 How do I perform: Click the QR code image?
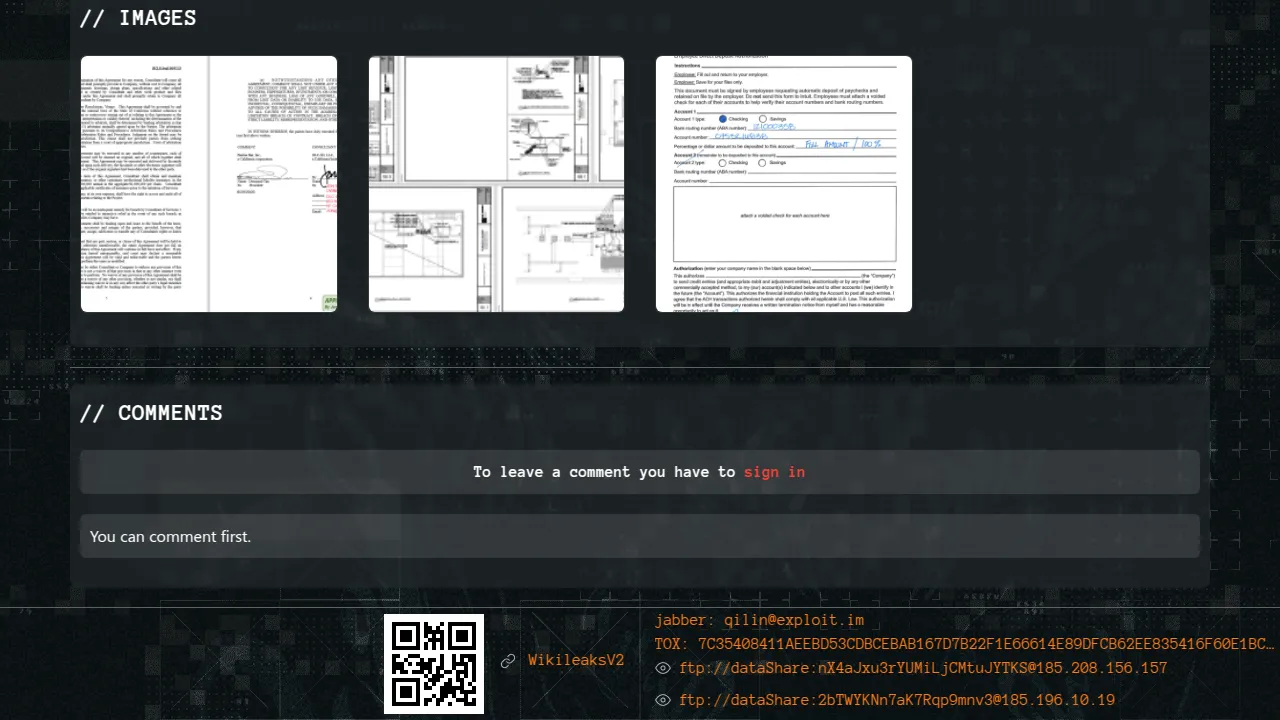pyautogui.click(x=434, y=663)
